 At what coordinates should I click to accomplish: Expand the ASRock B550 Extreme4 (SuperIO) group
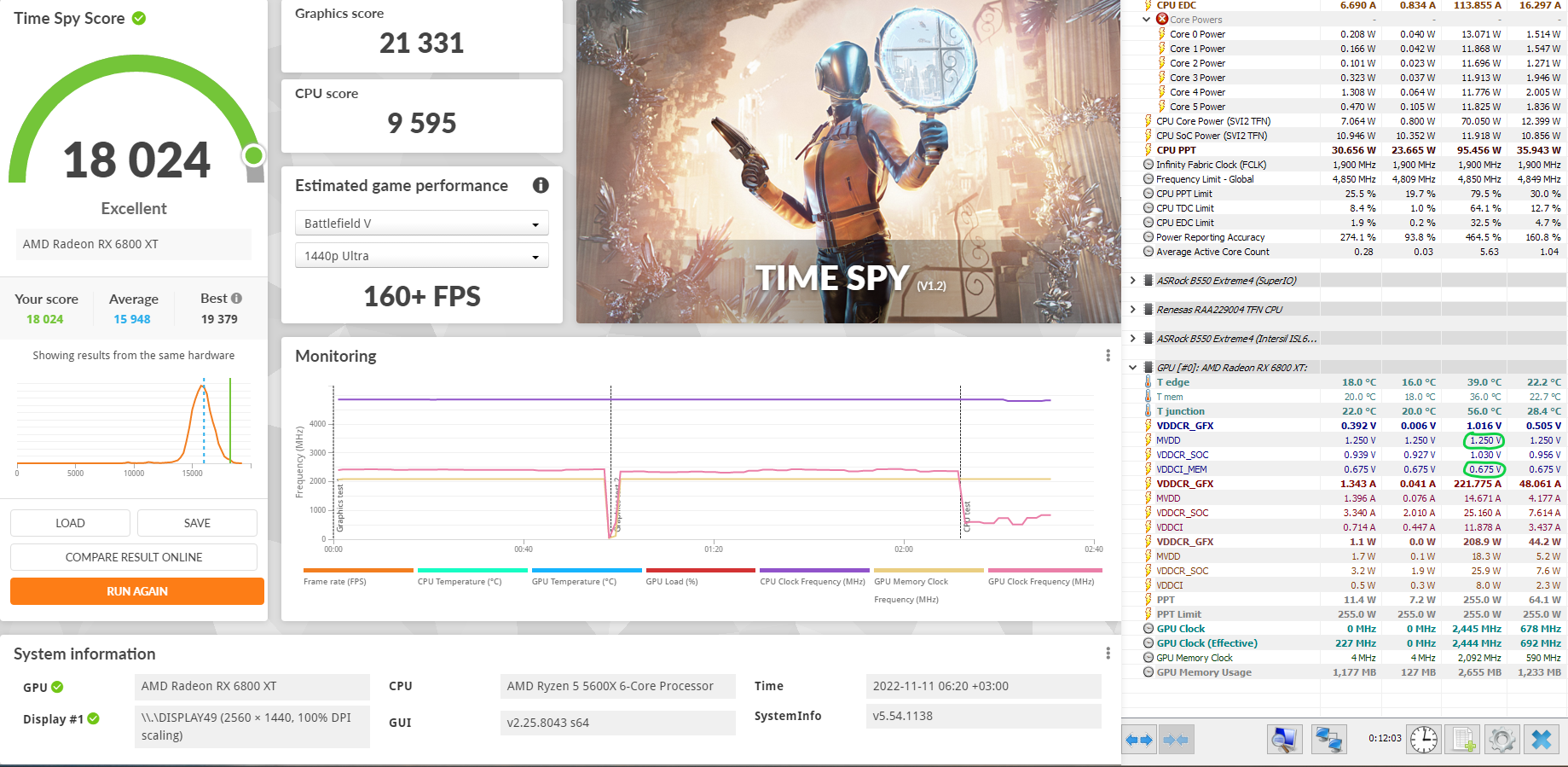pyautogui.click(x=1132, y=281)
